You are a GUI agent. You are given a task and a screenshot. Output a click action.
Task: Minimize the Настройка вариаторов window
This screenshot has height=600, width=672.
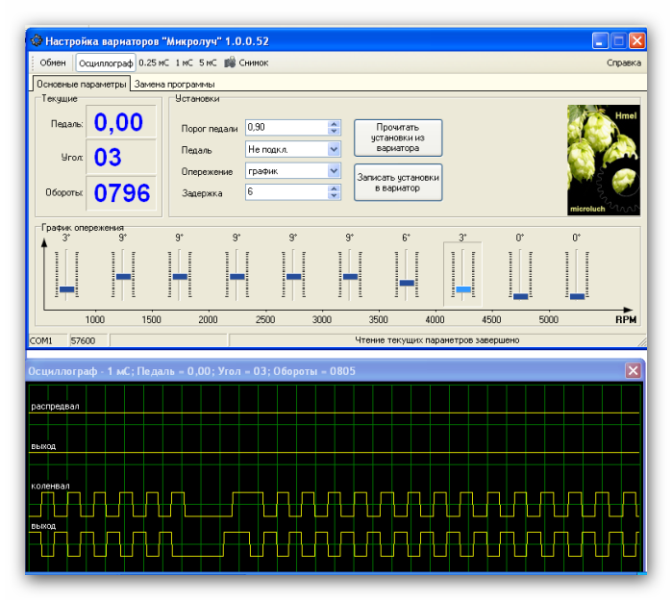(x=600, y=41)
